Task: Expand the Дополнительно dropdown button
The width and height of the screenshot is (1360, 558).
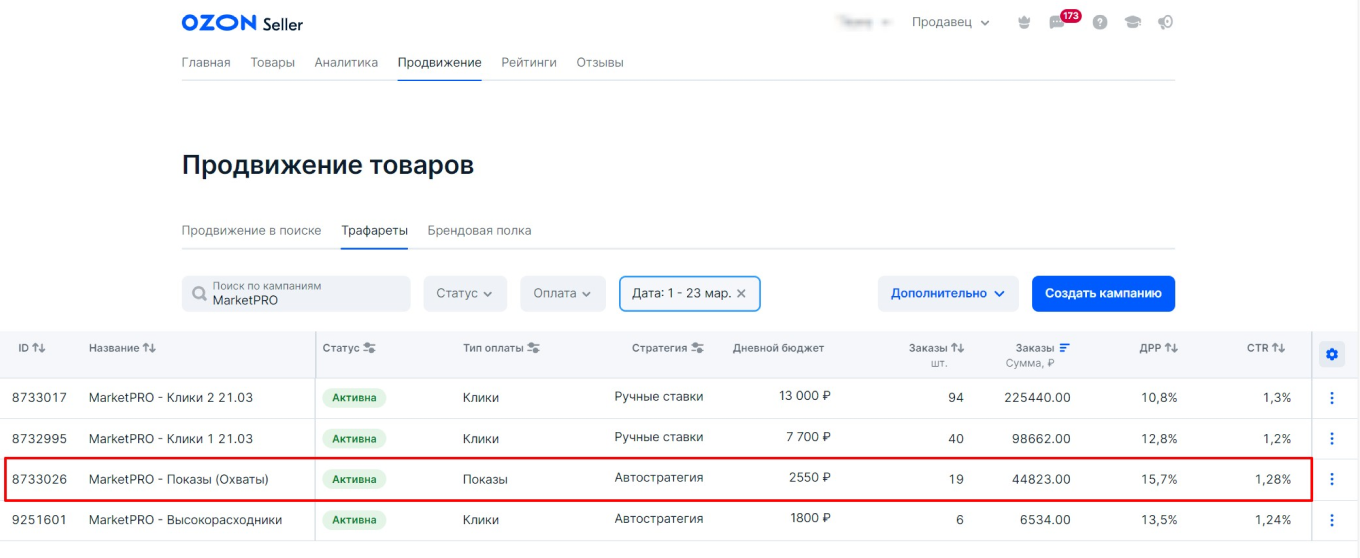Action: [948, 294]
